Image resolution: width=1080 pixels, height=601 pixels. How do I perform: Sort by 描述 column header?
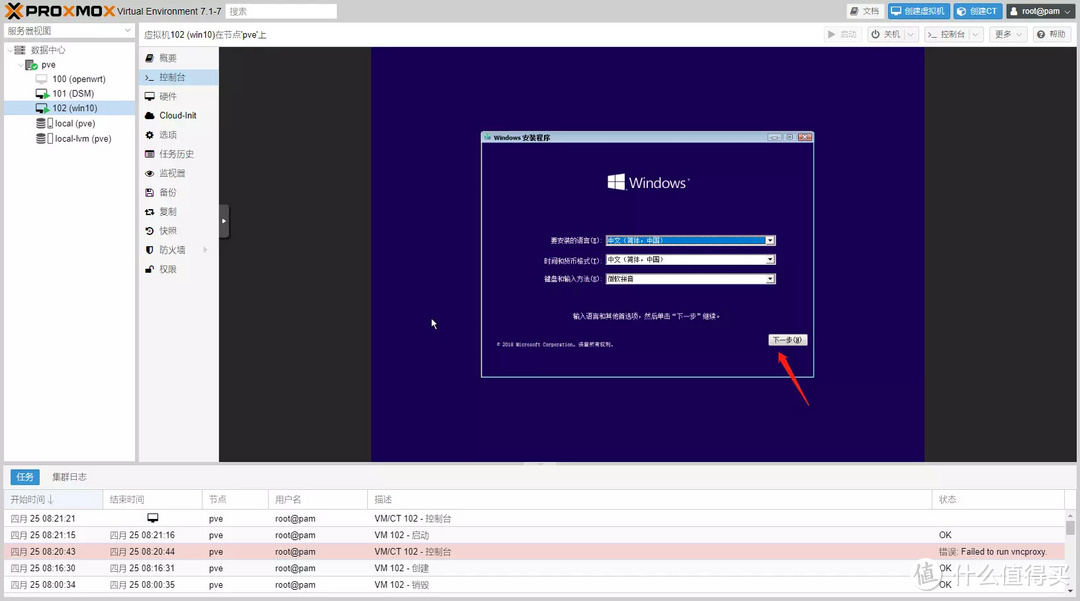(x=650, y=499)
